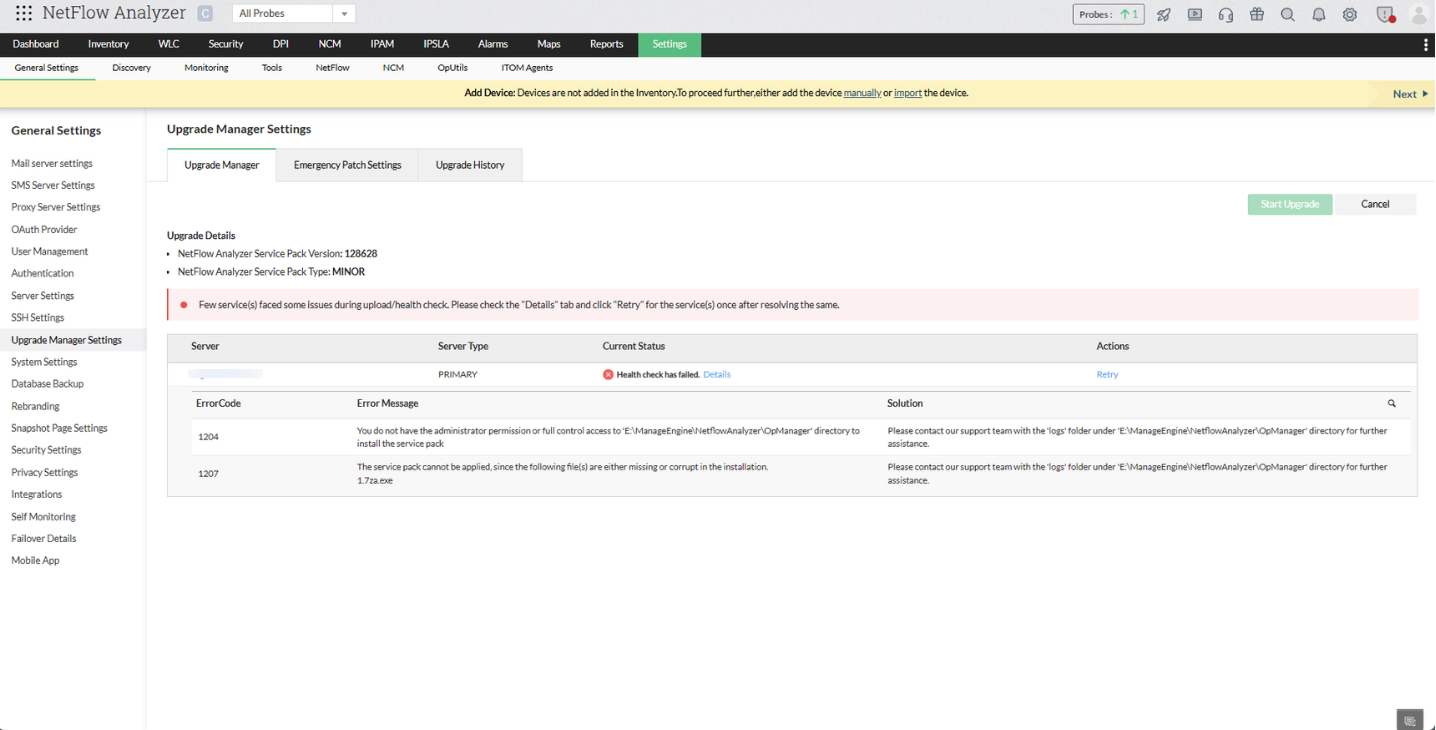1436x730 pixels.
Task: Open User Management in sidebar
Action: (50, 252)
